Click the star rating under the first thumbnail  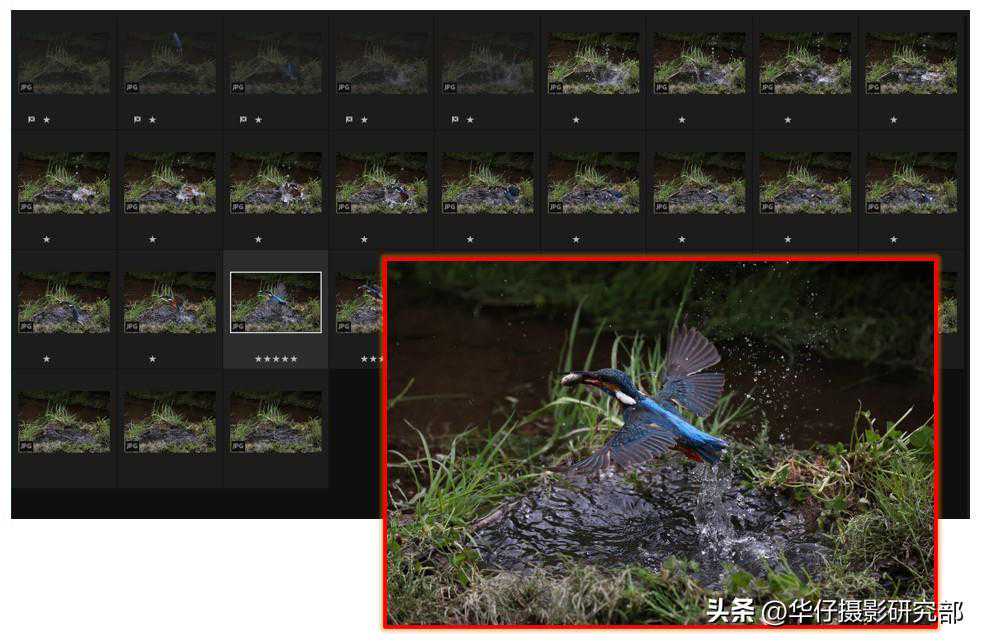[x=46, y=119]
